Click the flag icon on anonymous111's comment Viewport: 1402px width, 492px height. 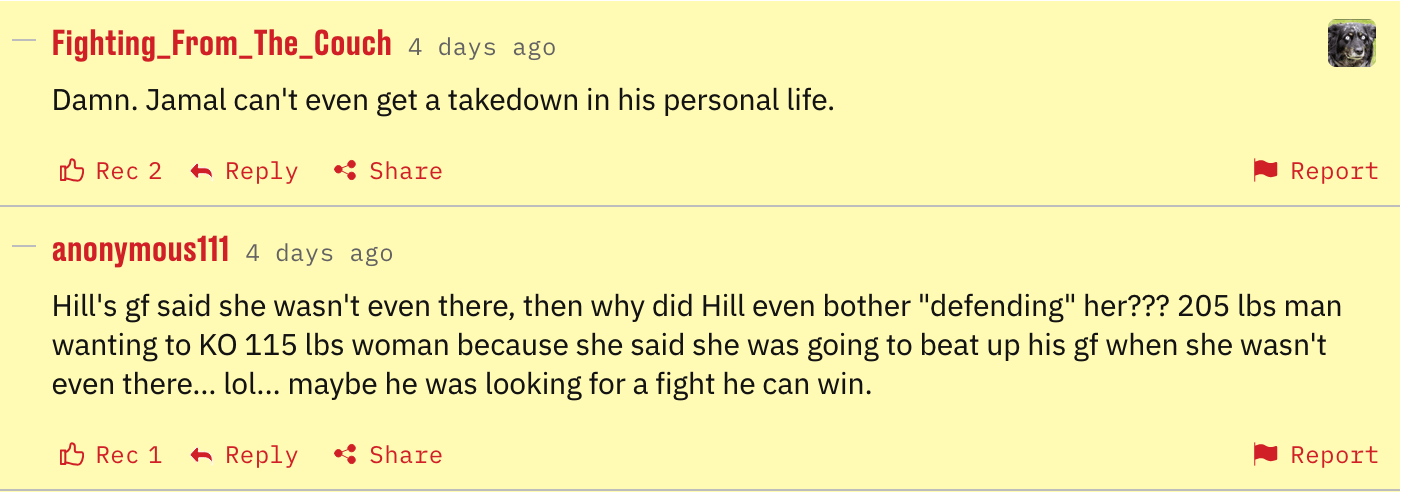(1266, 454)
